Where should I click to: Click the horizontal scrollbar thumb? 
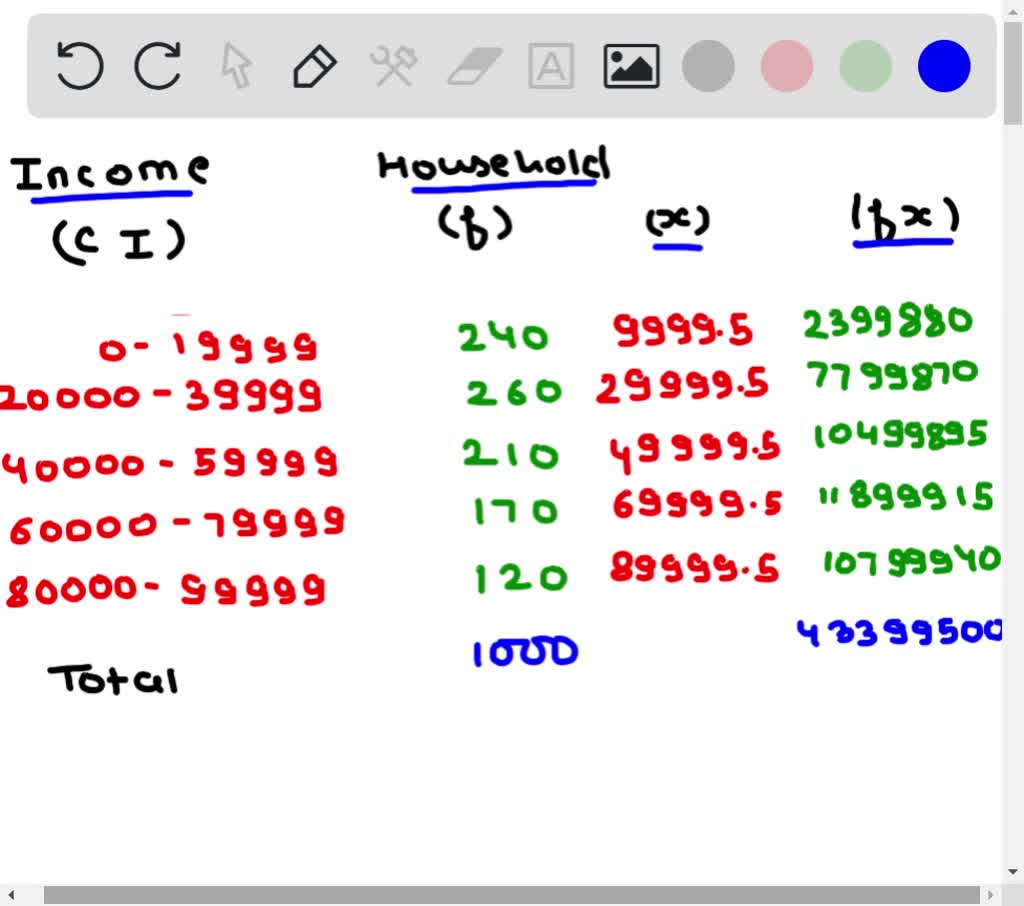tap(511, 895)
